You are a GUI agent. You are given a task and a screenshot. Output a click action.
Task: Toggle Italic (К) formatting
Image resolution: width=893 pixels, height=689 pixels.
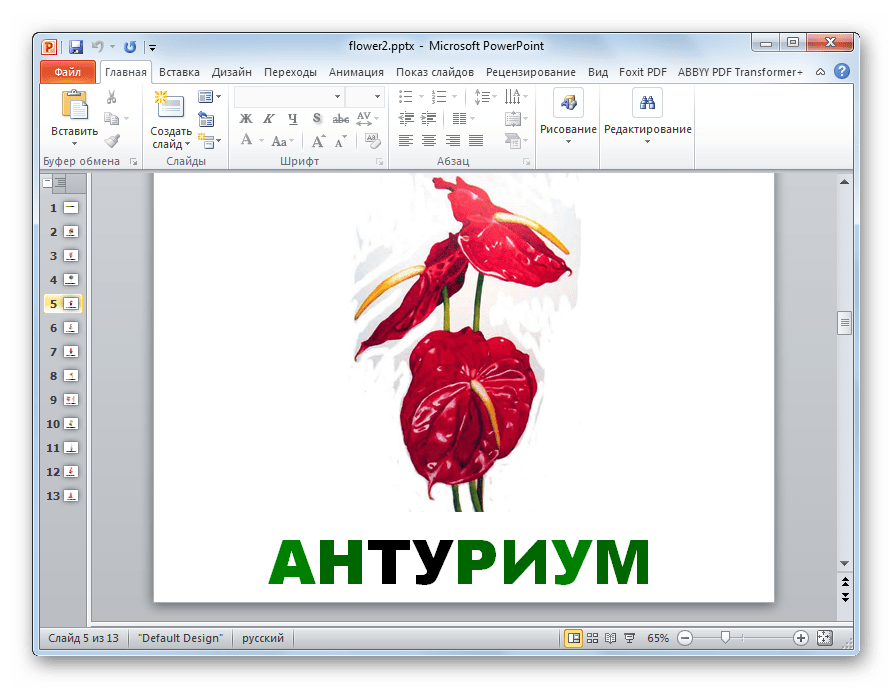[x=269, y=119]
